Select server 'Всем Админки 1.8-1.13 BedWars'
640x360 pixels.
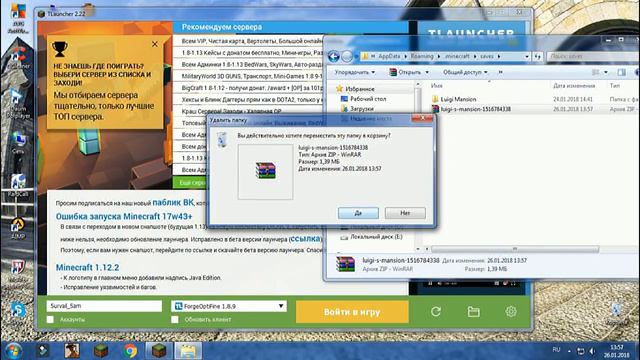[252, 64]
